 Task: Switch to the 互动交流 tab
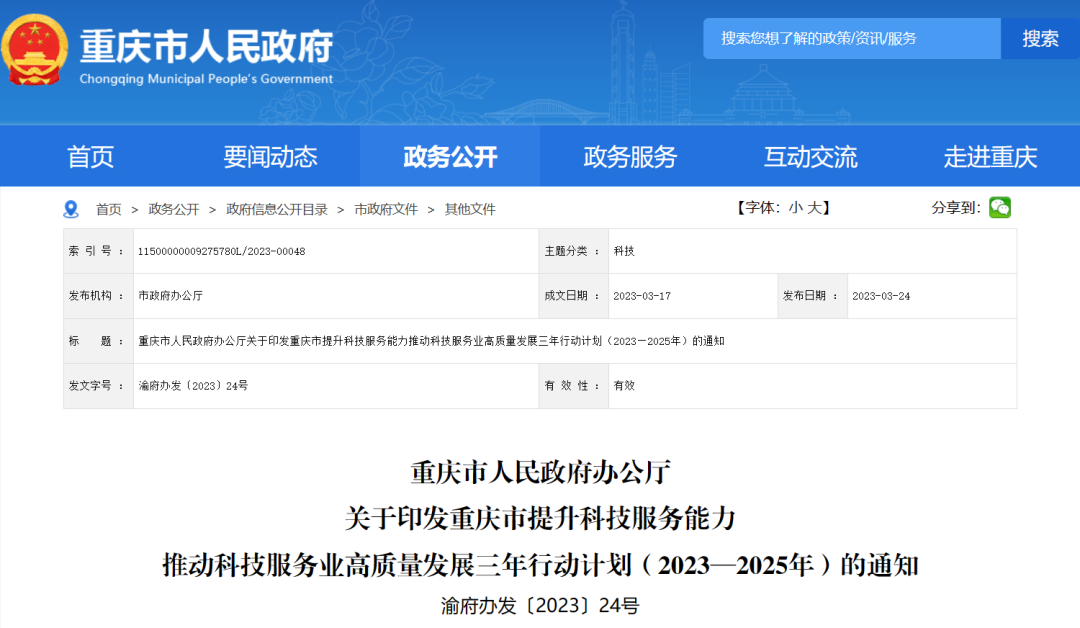tap(810, 157)
